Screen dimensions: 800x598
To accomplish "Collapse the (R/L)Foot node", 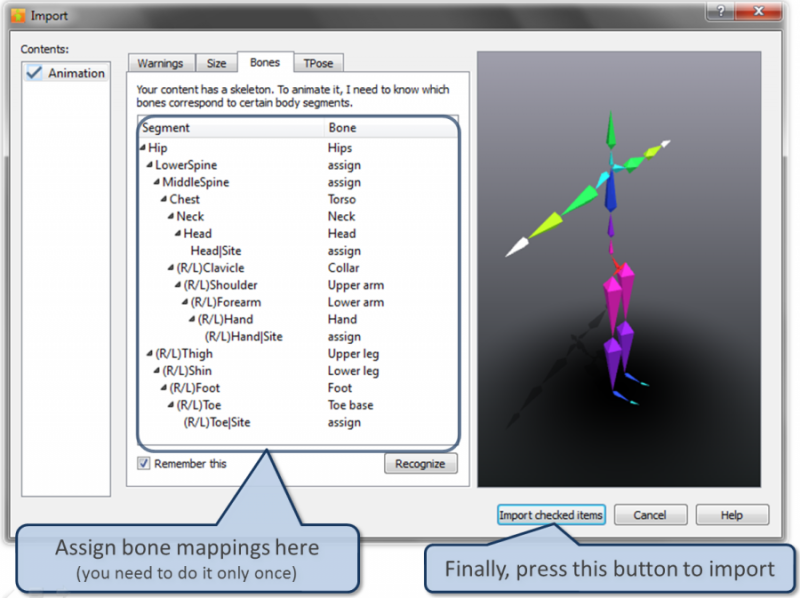I will 164,388.
